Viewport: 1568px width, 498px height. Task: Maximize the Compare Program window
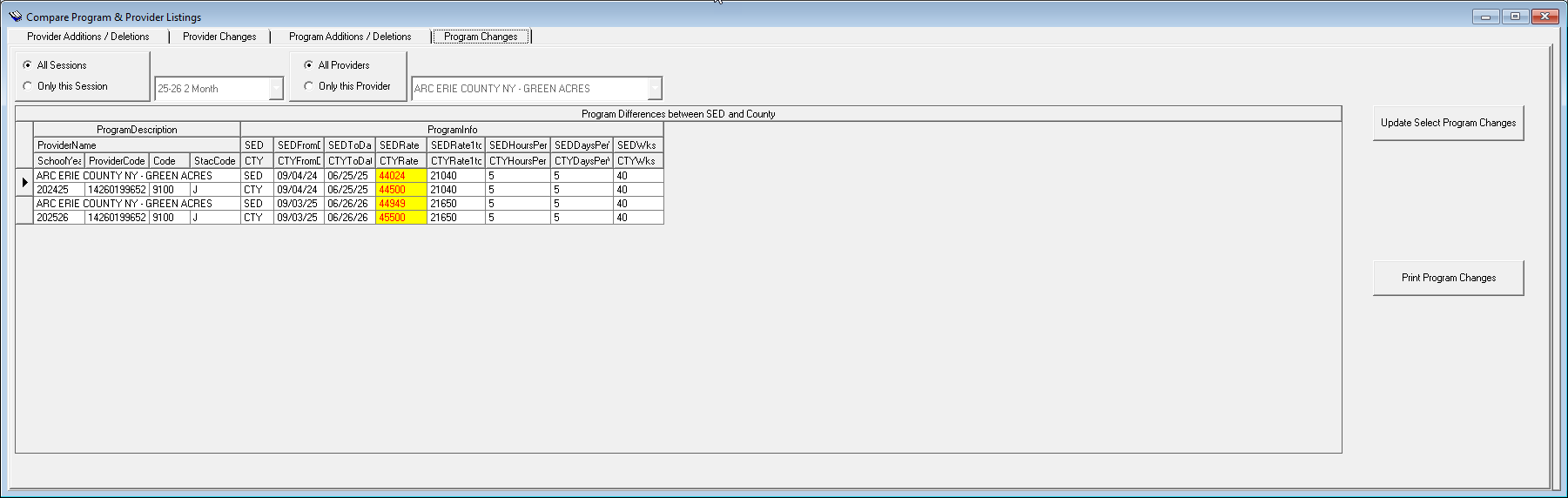tap(1515, 17)
